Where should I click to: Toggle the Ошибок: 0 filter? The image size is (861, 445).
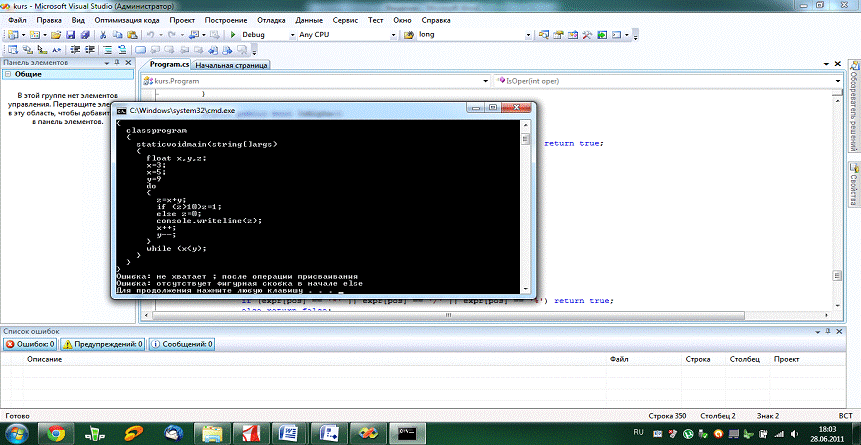click(x=29, y=343)
